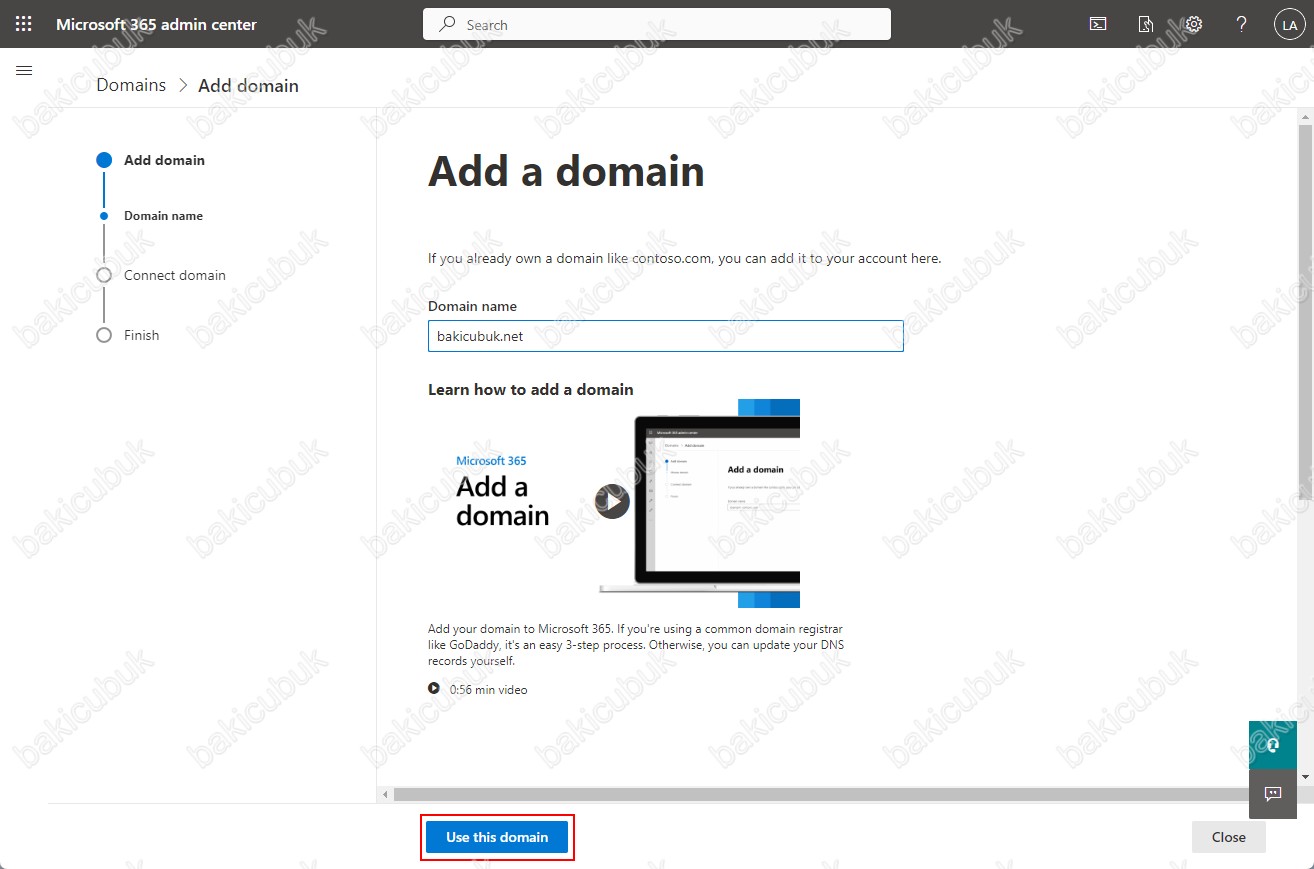The image size is (1314, 869).
Task: Open the feedback chat bubble widget
Action: (1273, 794)
